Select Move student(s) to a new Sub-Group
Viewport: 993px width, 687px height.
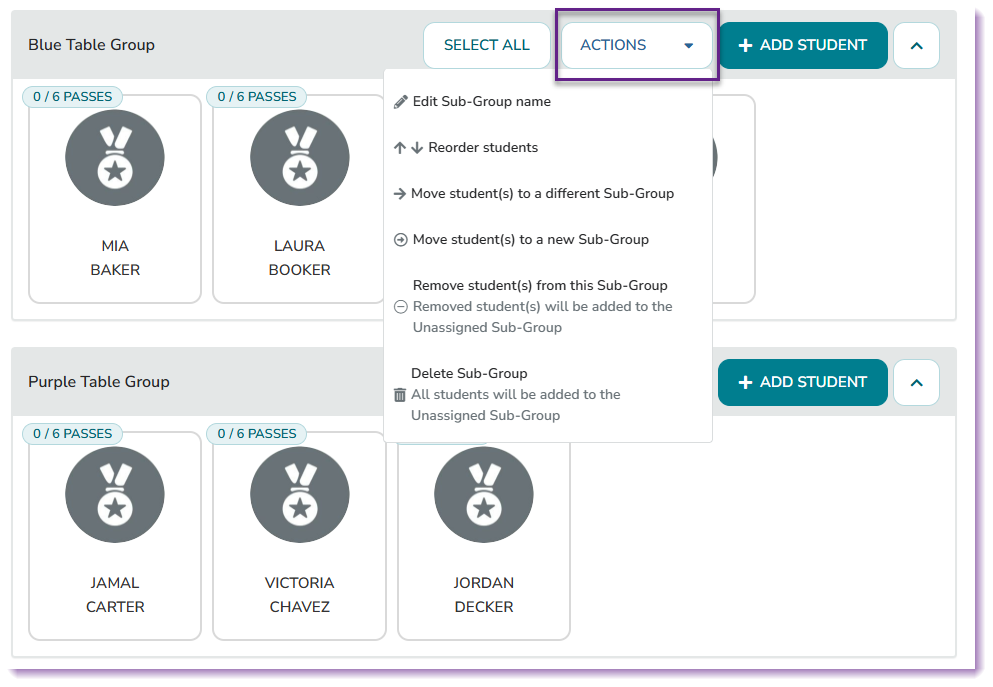click(x=531, y=239)
